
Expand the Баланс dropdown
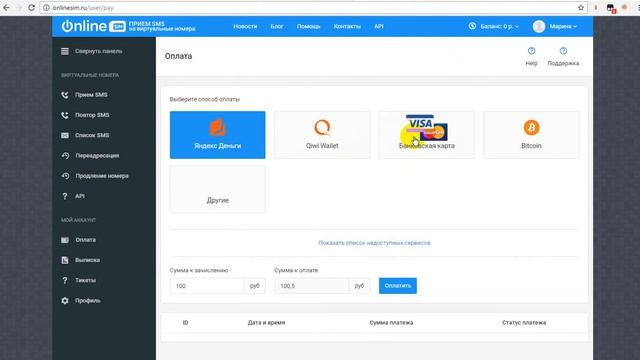point(500,26)
